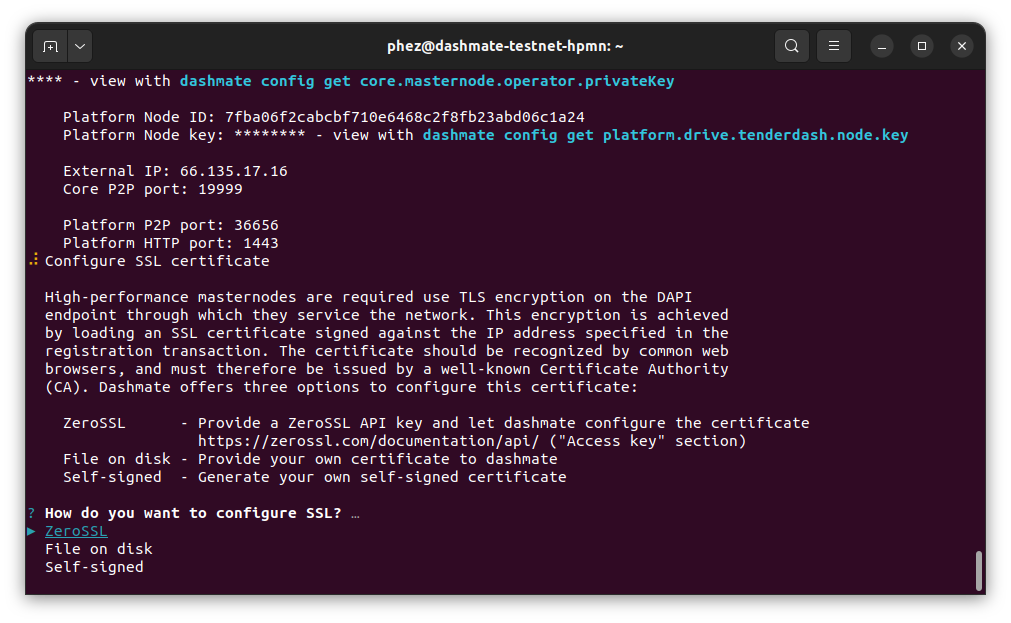
Task: Click the External IP address 66.135.17.16
Action: [233, 171]
